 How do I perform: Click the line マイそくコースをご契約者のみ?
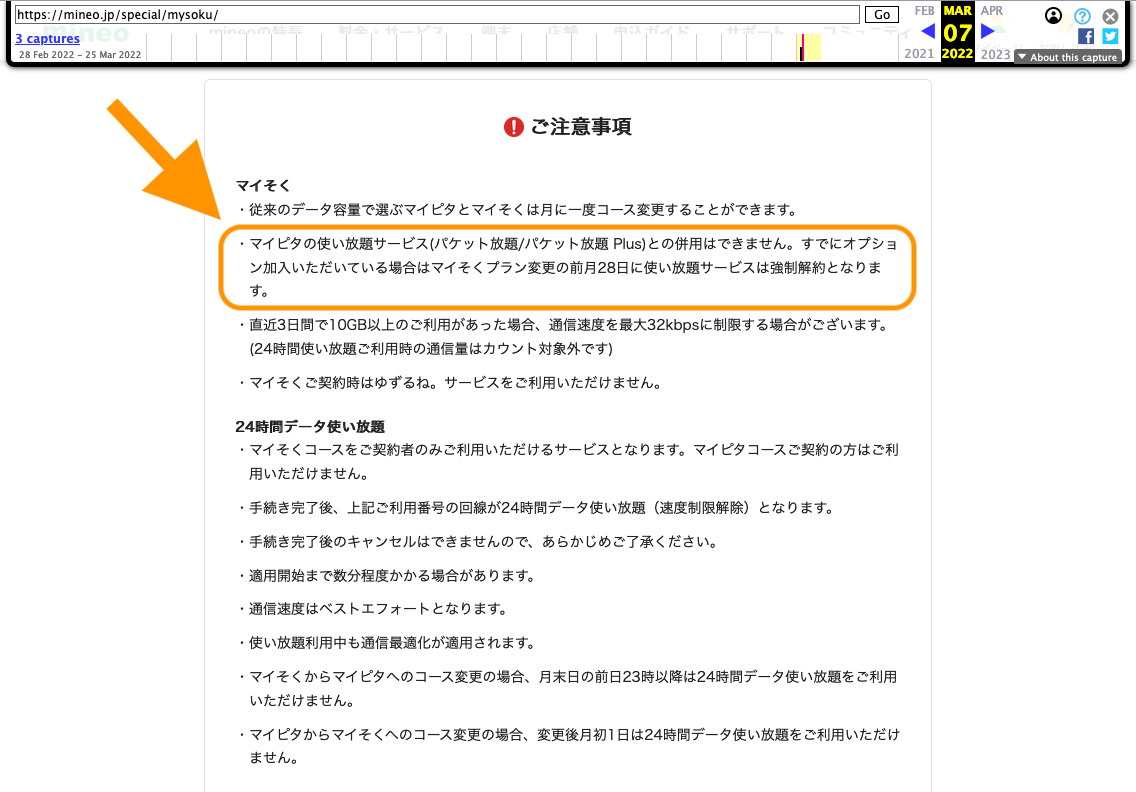click(568, 462)
